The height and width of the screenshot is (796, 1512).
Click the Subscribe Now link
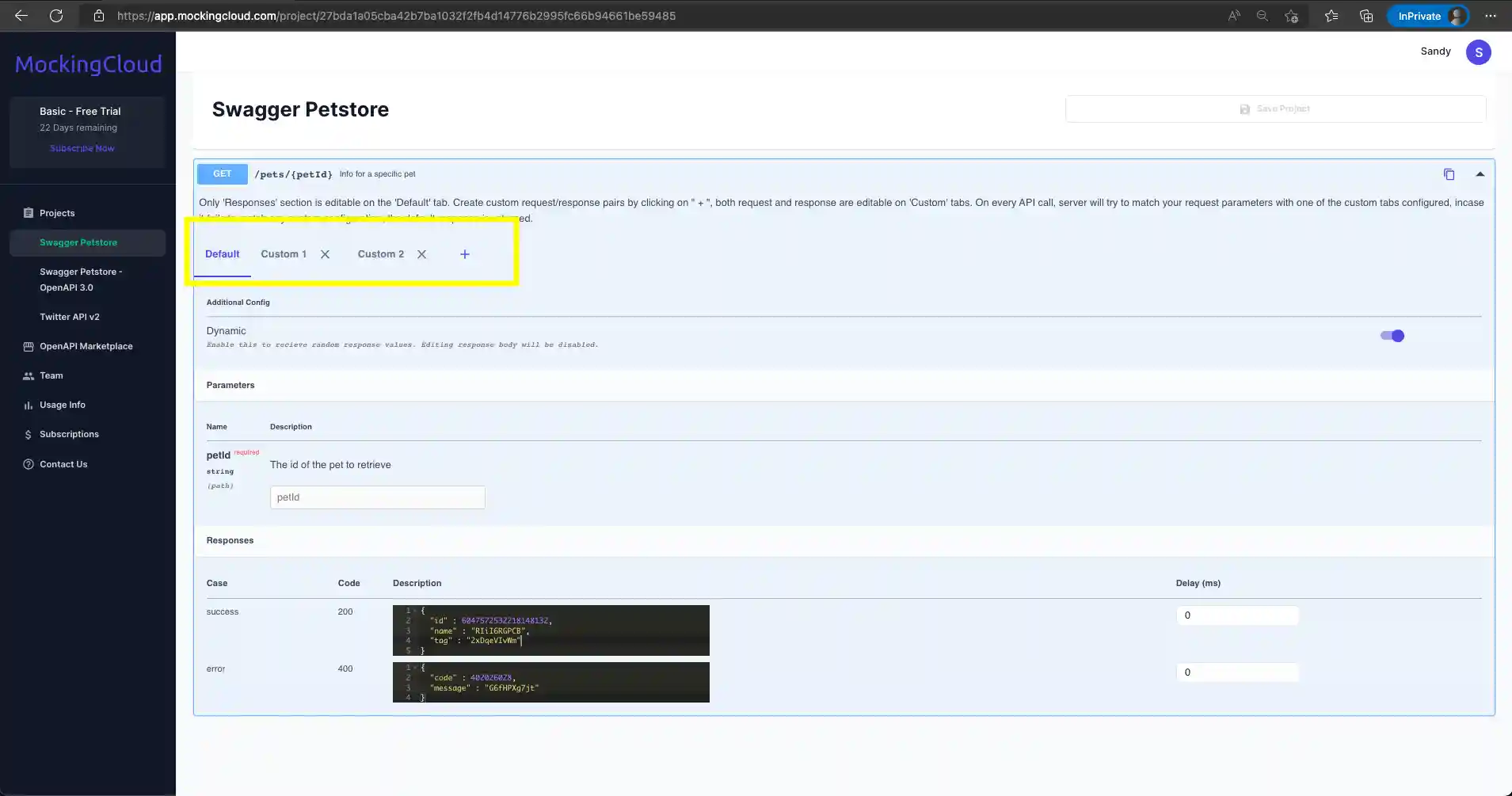click(82, 148)
